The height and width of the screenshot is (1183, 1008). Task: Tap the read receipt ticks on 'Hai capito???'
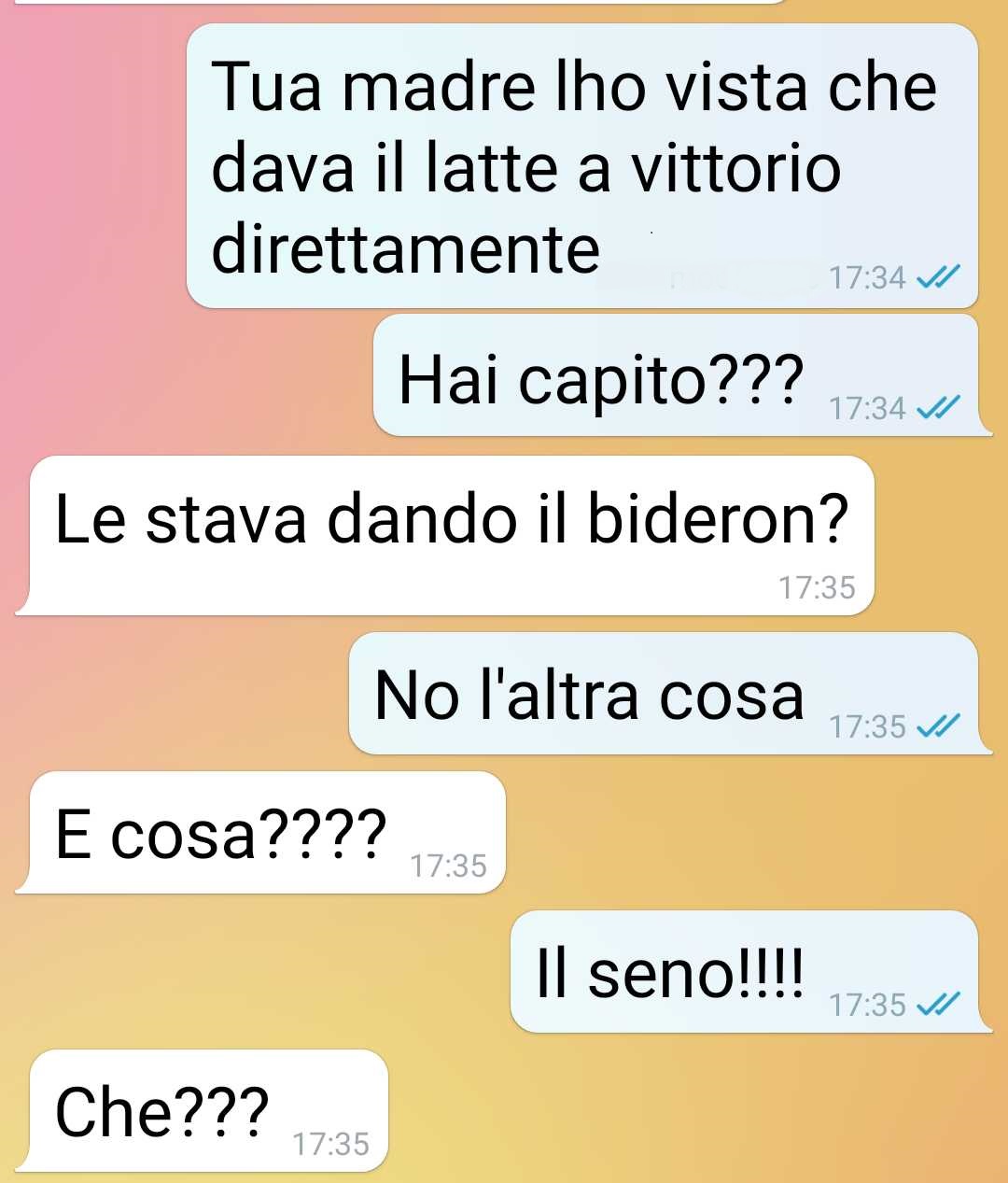939,408
